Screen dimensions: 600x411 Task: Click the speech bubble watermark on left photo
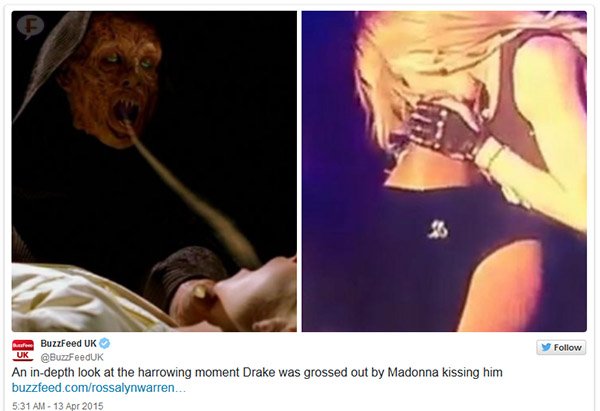(30, 26)
